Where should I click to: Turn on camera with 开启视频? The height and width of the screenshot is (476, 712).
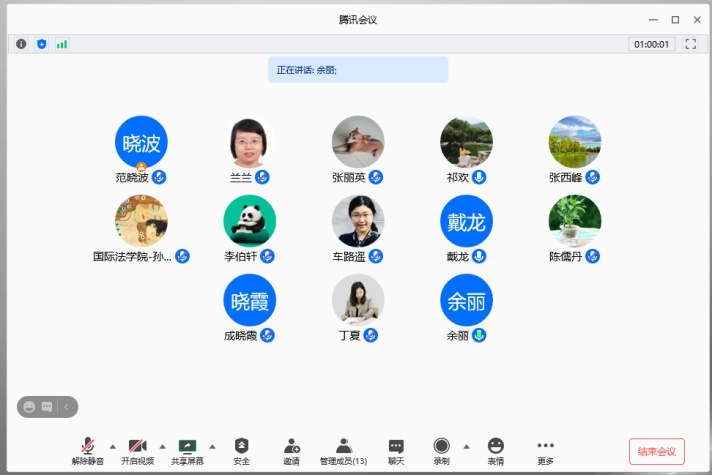[x=138, y=451]
